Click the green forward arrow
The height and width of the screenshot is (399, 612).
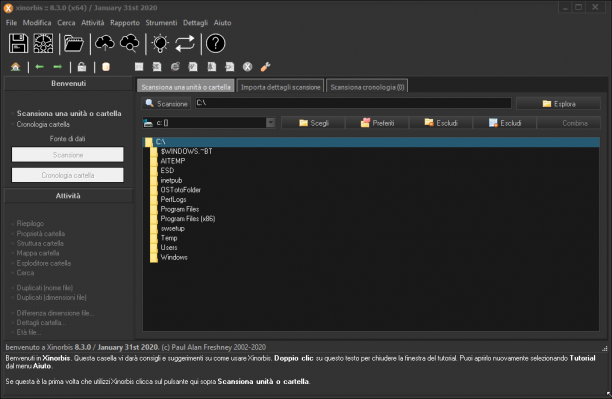(x=57, y=67)
